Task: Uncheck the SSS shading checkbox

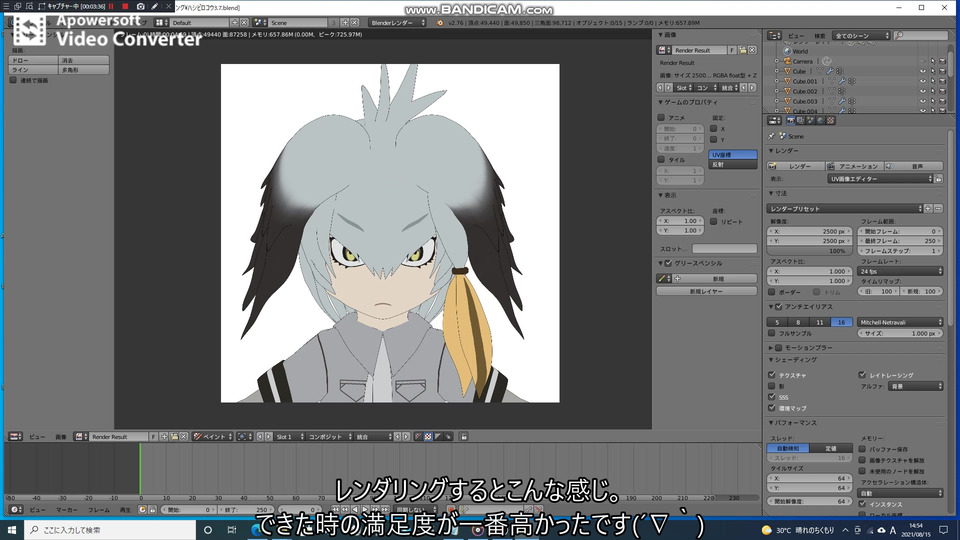Action: 771,397
